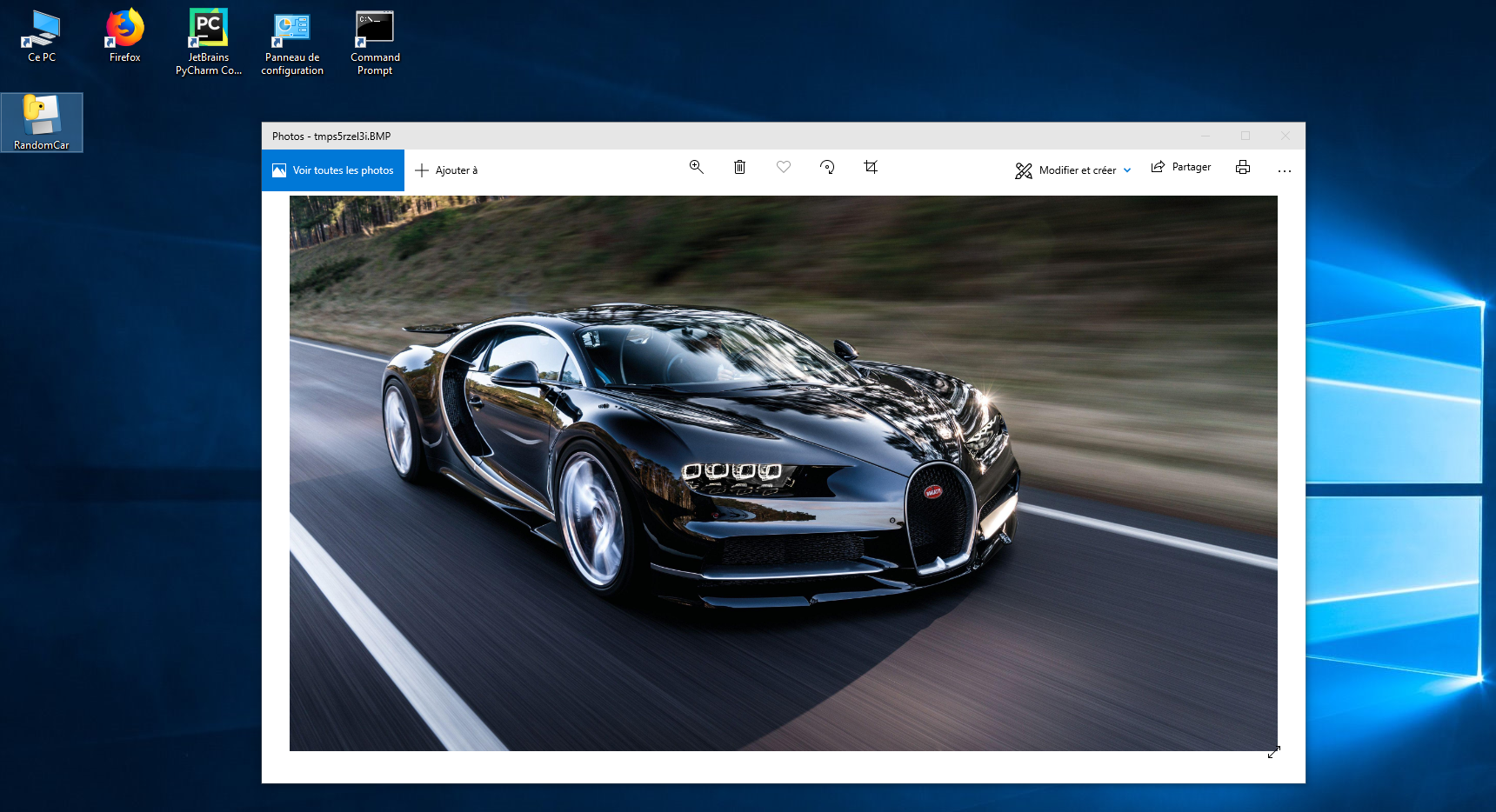Zoom the photo with the magnifier icon
This screenshot has height=812, width=1496.
696,167
